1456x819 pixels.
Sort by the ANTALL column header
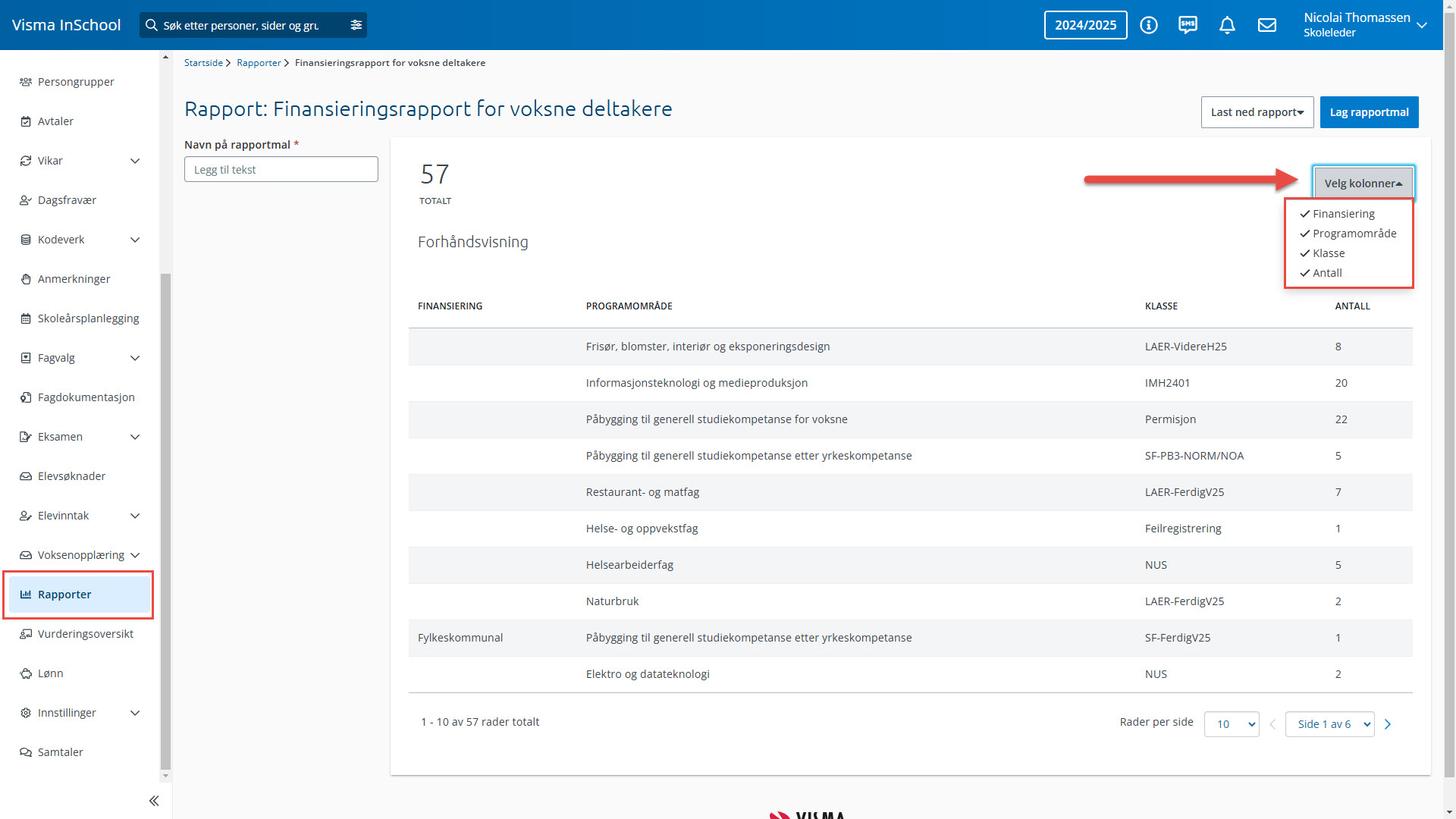click(x=1352, y=306)
